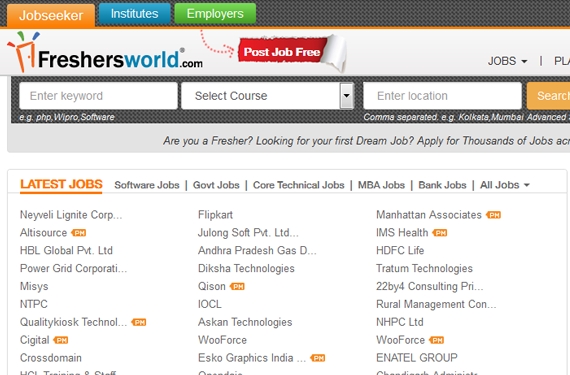This screenshot has height=375, width=570.
Task: Open Rural Management Con... link
Action: (x=436, y=304)
